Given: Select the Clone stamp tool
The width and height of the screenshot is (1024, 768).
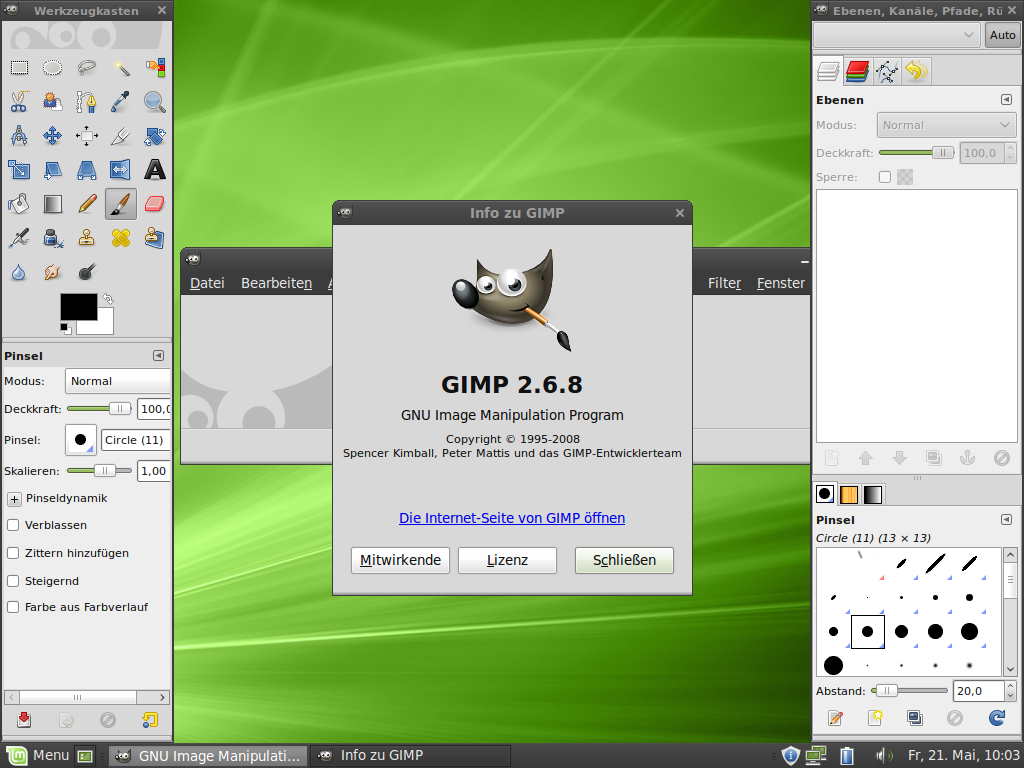Looking at the screenshot, I should [86, 237].
